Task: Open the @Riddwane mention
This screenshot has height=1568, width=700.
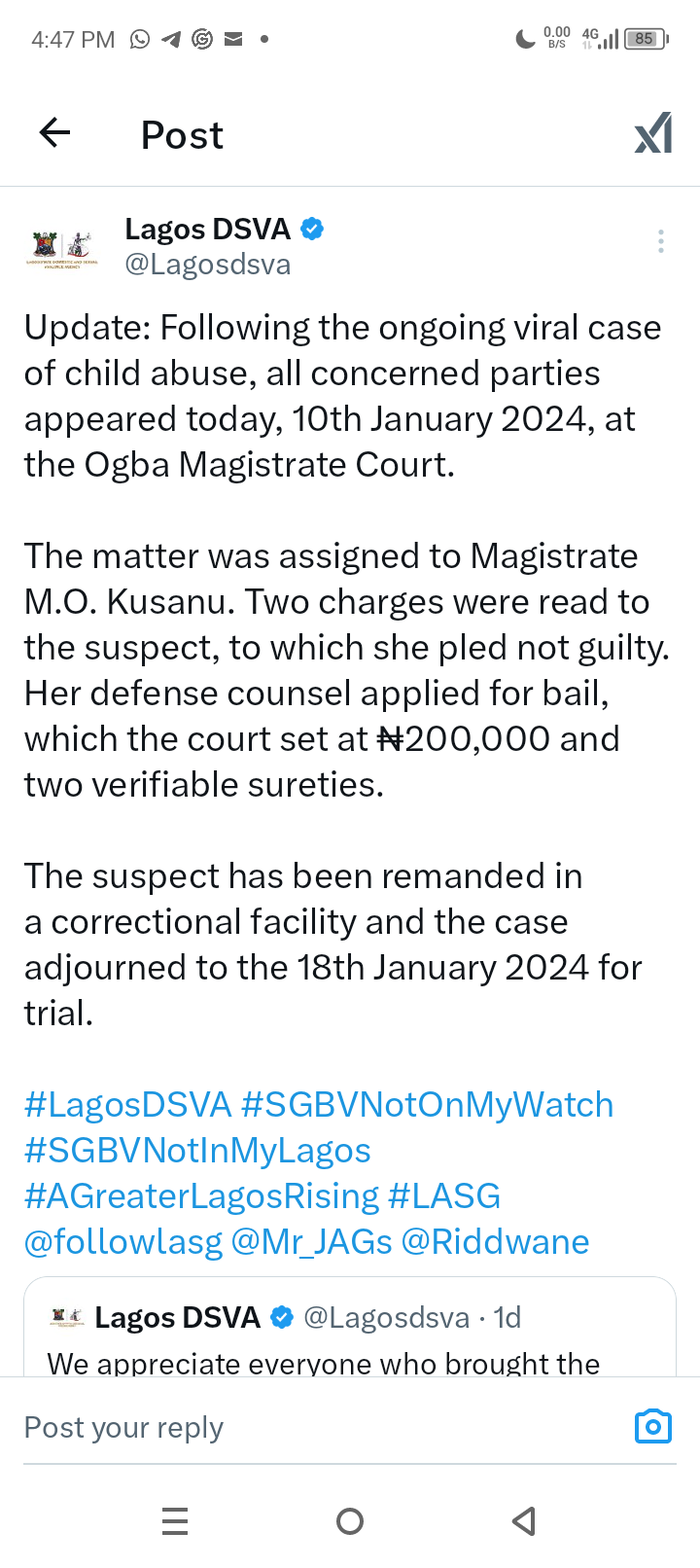Action: (x=495, y=1242)
